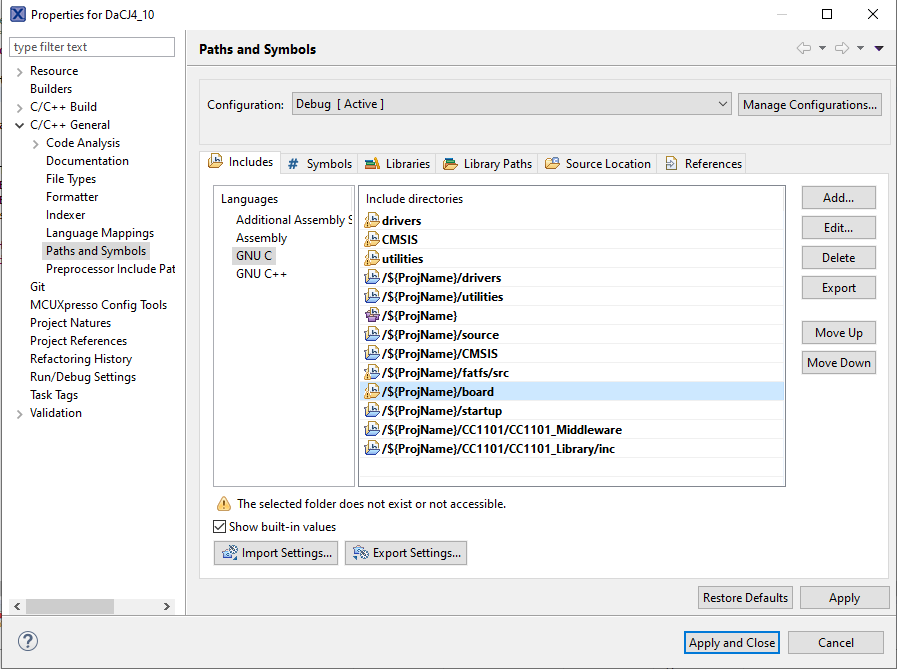Click the warning triangle icon near message
Image resolution: width=897 pixels, height=669 pixels.
click(x=224, y=504)
